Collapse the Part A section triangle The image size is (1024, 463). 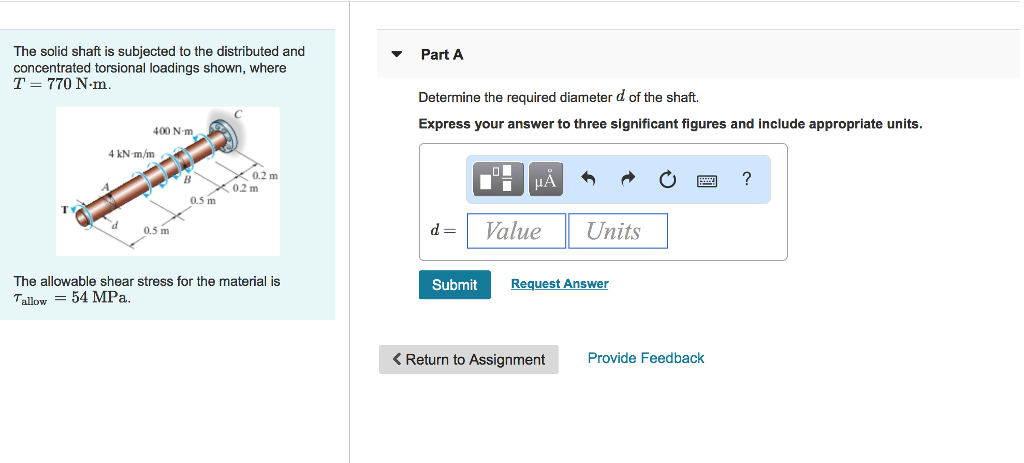[397, 55]
